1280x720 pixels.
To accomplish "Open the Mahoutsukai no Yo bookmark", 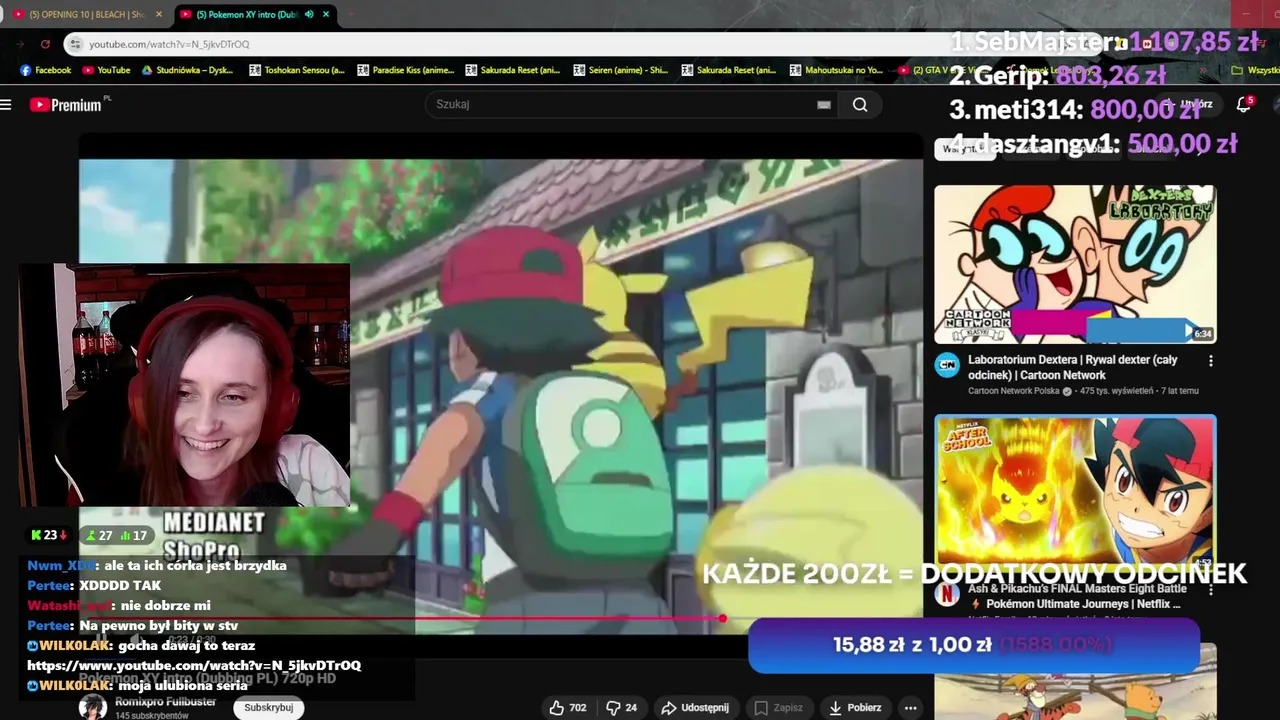I will 836,70.
